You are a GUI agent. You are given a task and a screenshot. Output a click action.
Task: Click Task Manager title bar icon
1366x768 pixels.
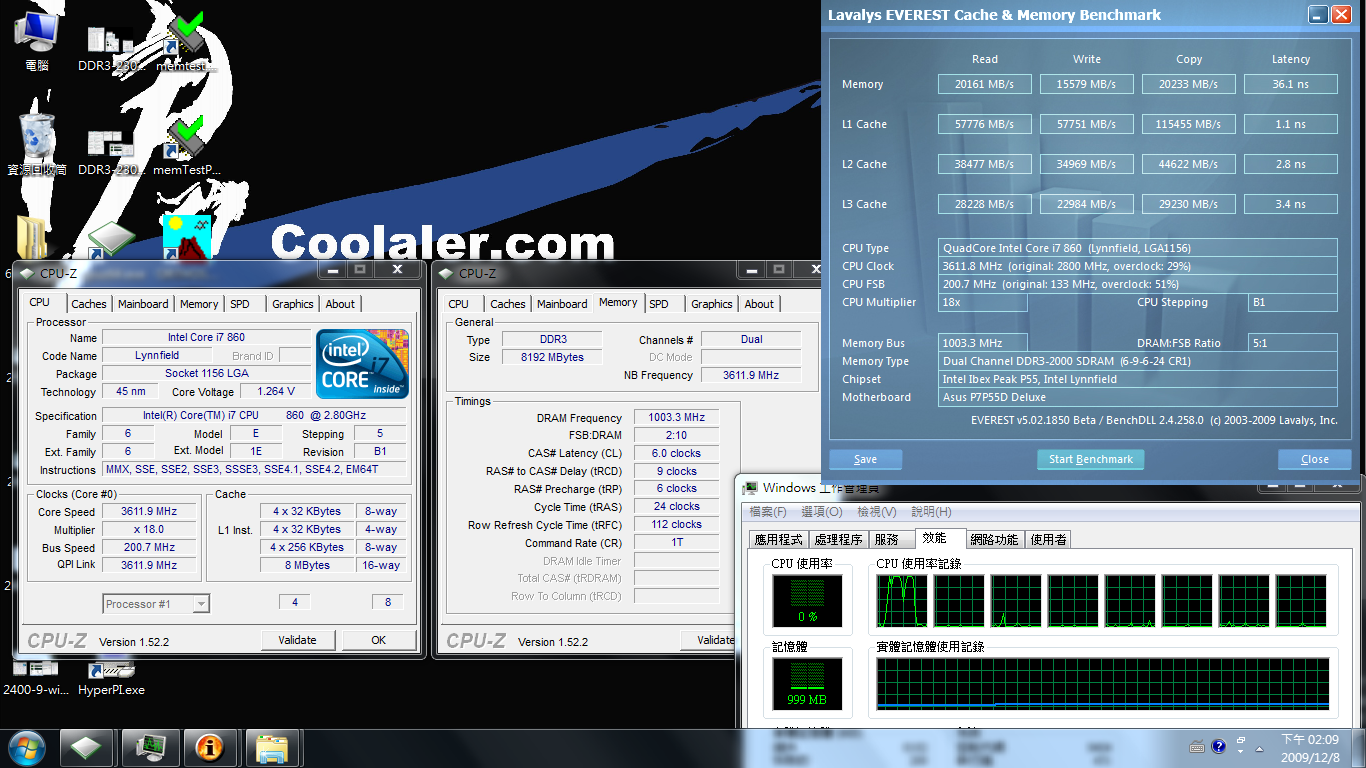(750, 488)
